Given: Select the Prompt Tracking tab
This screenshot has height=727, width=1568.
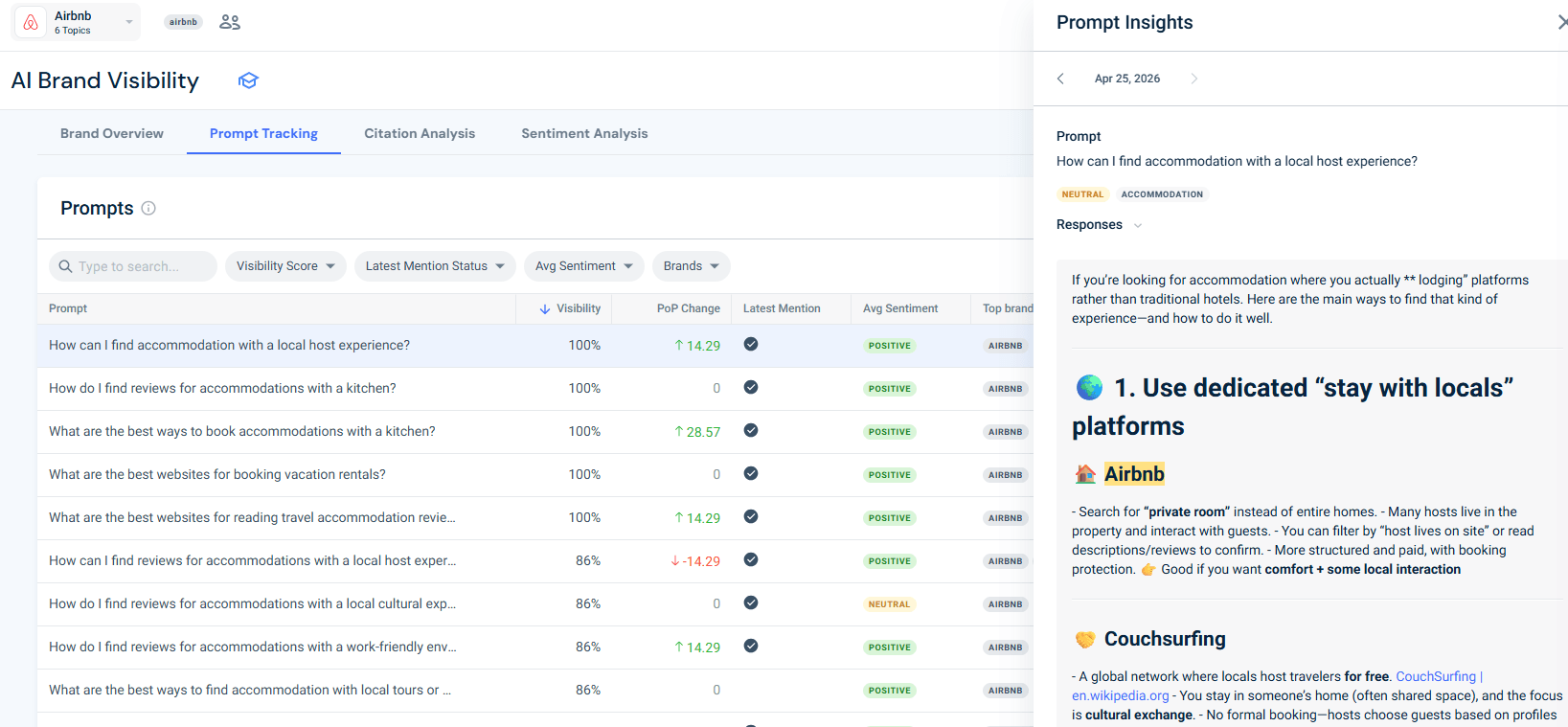Looking at the screenshot, I should pyautogui.click(x=263, y=133).
